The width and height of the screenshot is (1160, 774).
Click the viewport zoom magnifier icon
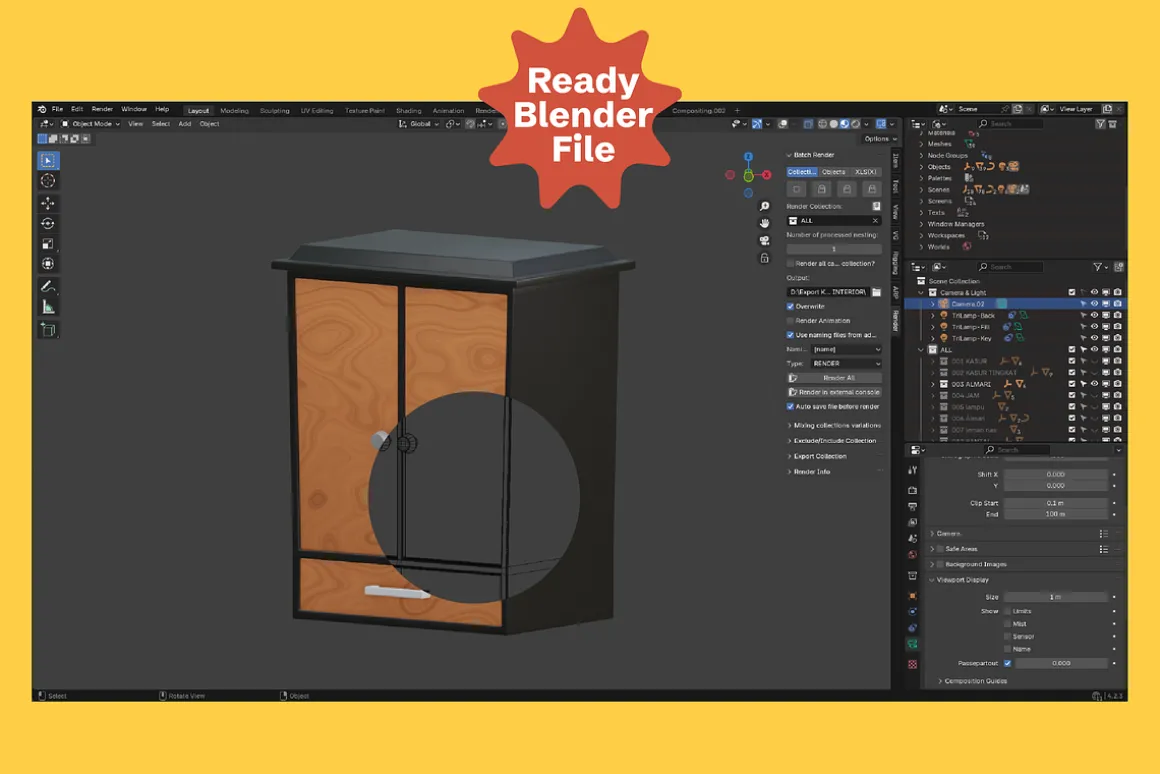point(764,206)
